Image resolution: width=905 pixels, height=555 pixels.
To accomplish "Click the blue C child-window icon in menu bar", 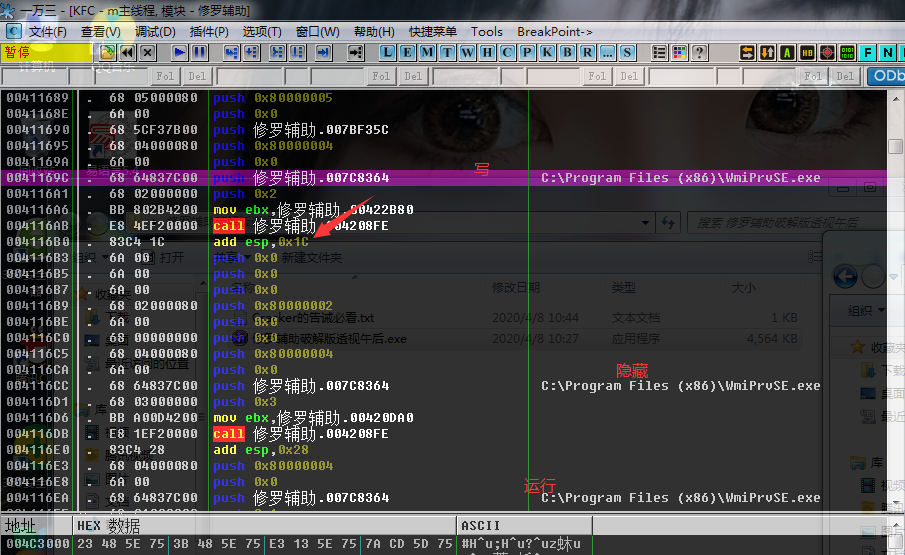I will [13, 32].
